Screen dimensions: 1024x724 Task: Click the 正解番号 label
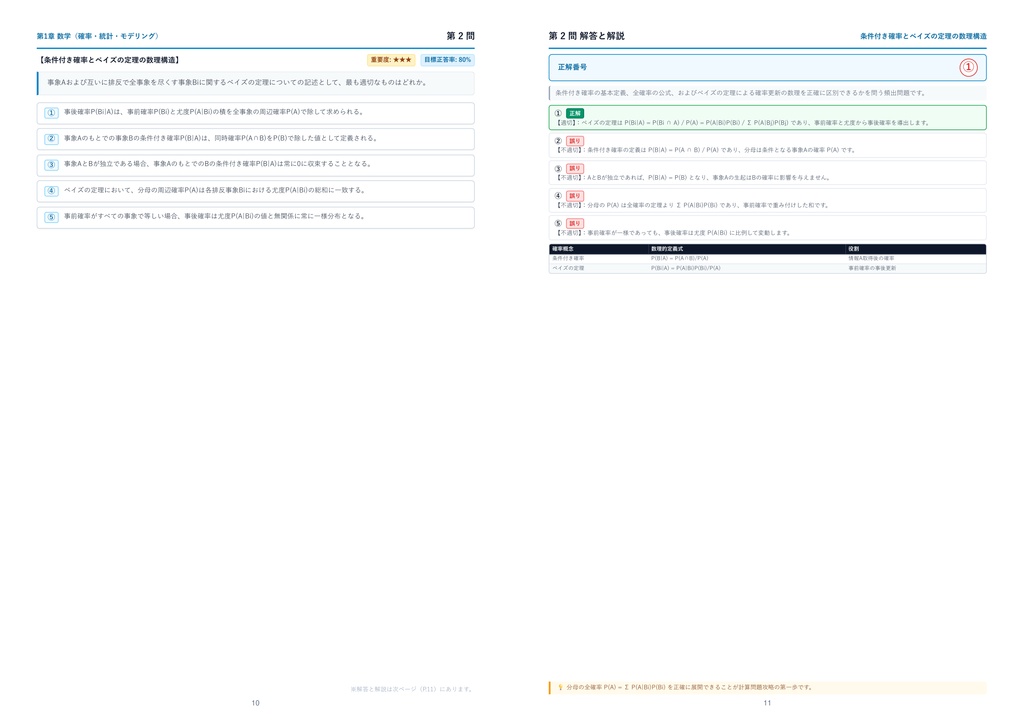572,67
